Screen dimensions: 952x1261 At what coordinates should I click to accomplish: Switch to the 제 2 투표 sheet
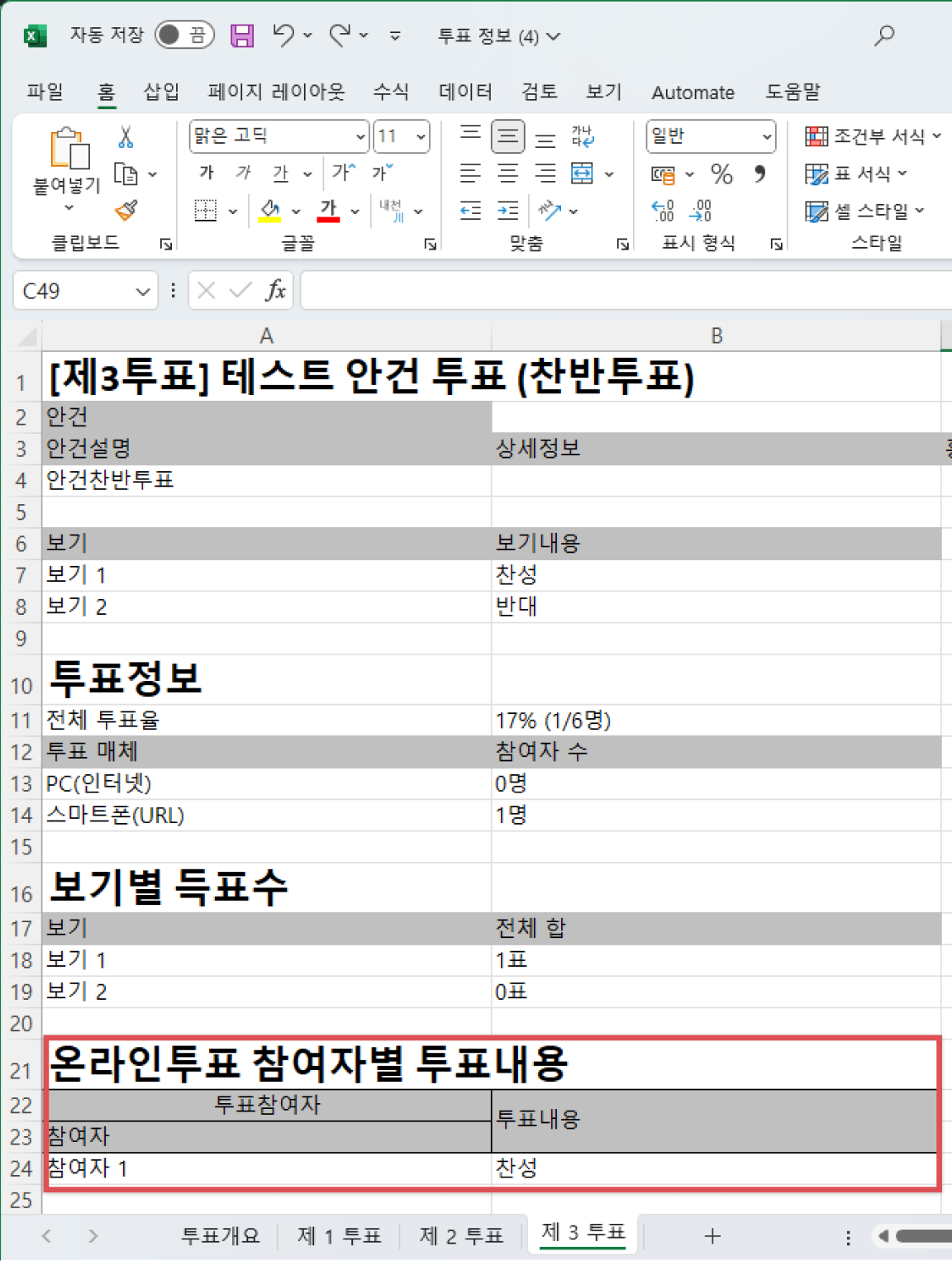(x=460, y=1235)
